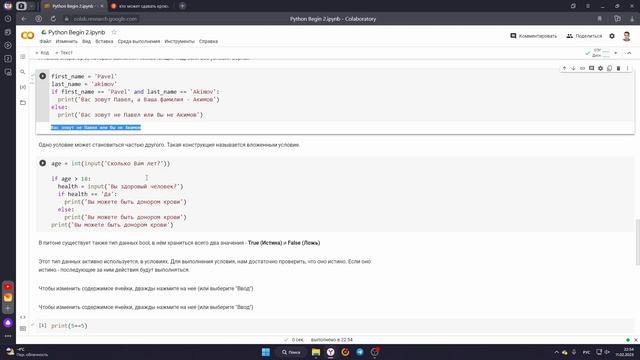Move the cell down with the arrow icon
The width and height of the screenshot is (640, 360).
[x=573, y=69]
